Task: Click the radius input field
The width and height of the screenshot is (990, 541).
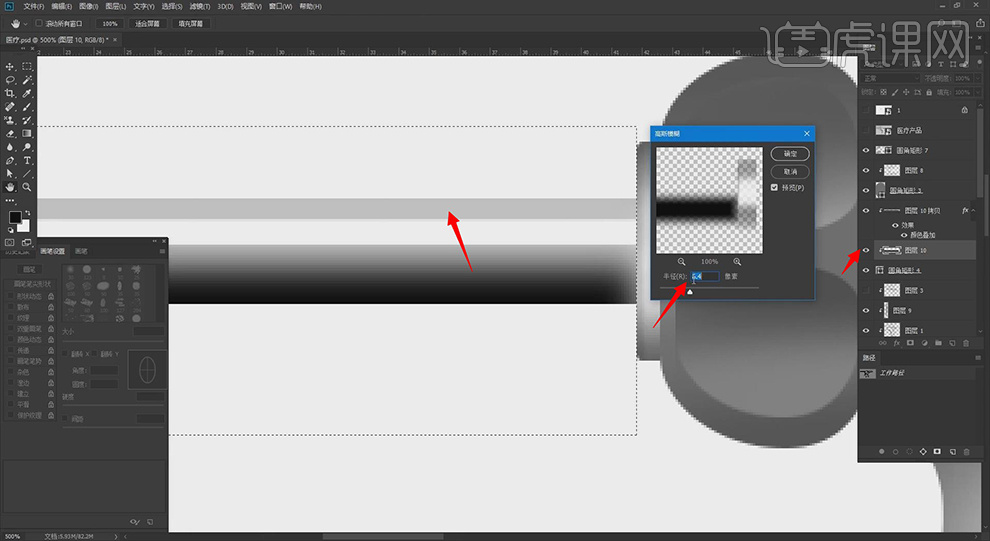Action: (705, 276)
